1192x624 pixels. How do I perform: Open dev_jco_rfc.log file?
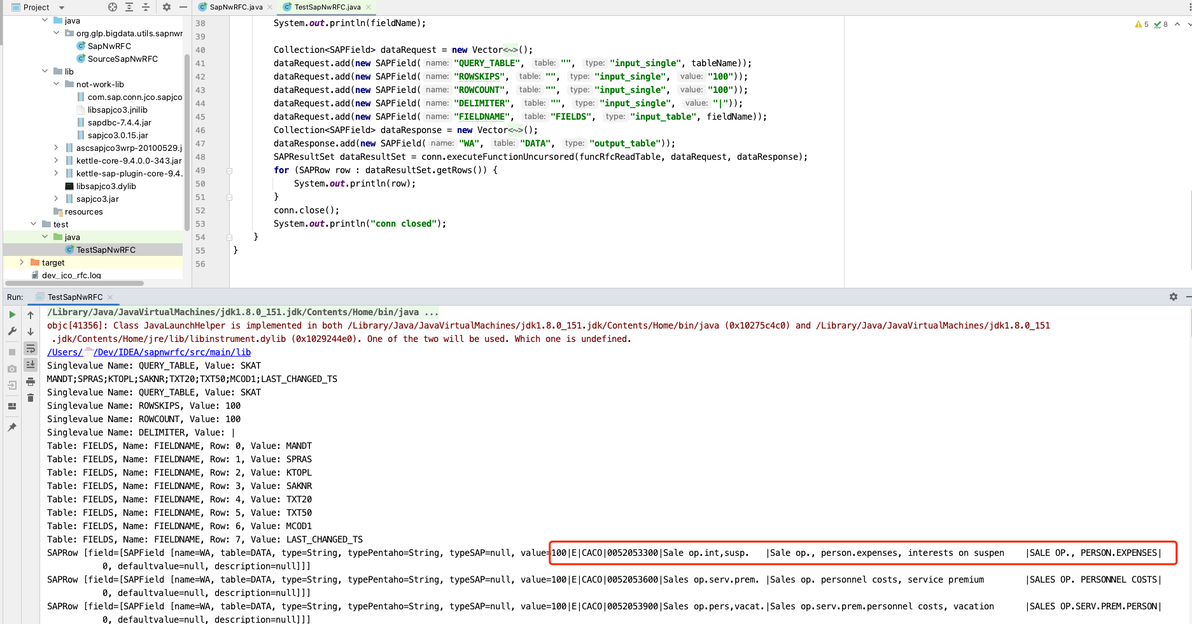click(x=71, y=275)
